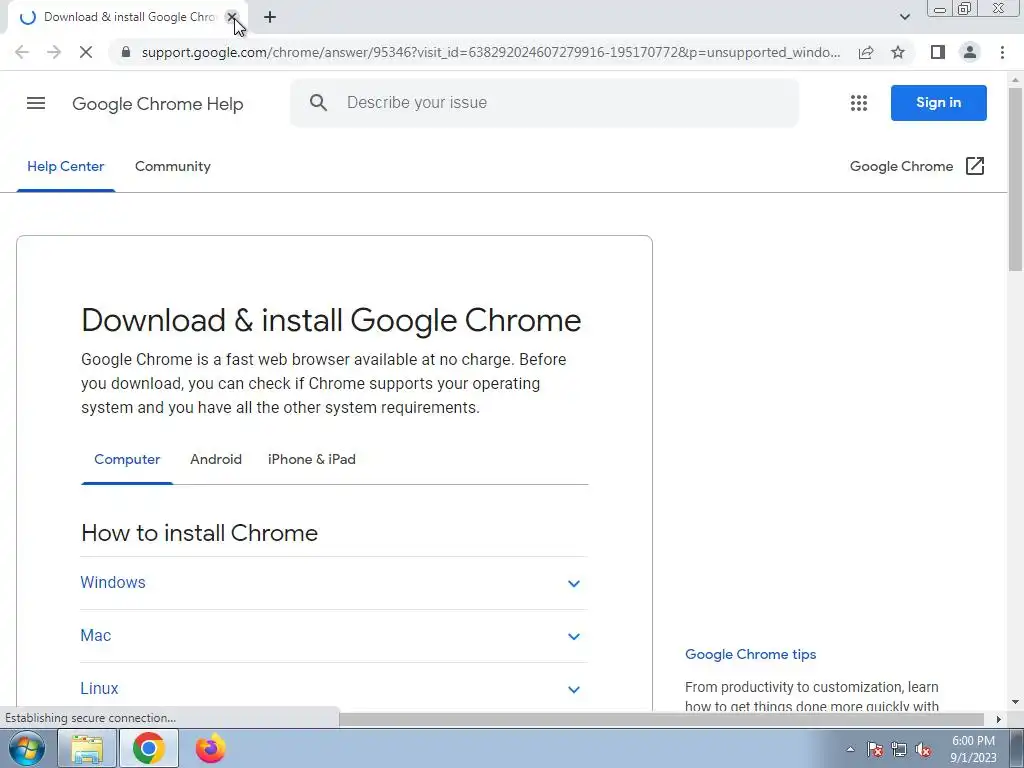Screen dimensions: 1024x768
Task: Switch to the Help Center tab
Action: pyautogui.click(x=65, y=167)
